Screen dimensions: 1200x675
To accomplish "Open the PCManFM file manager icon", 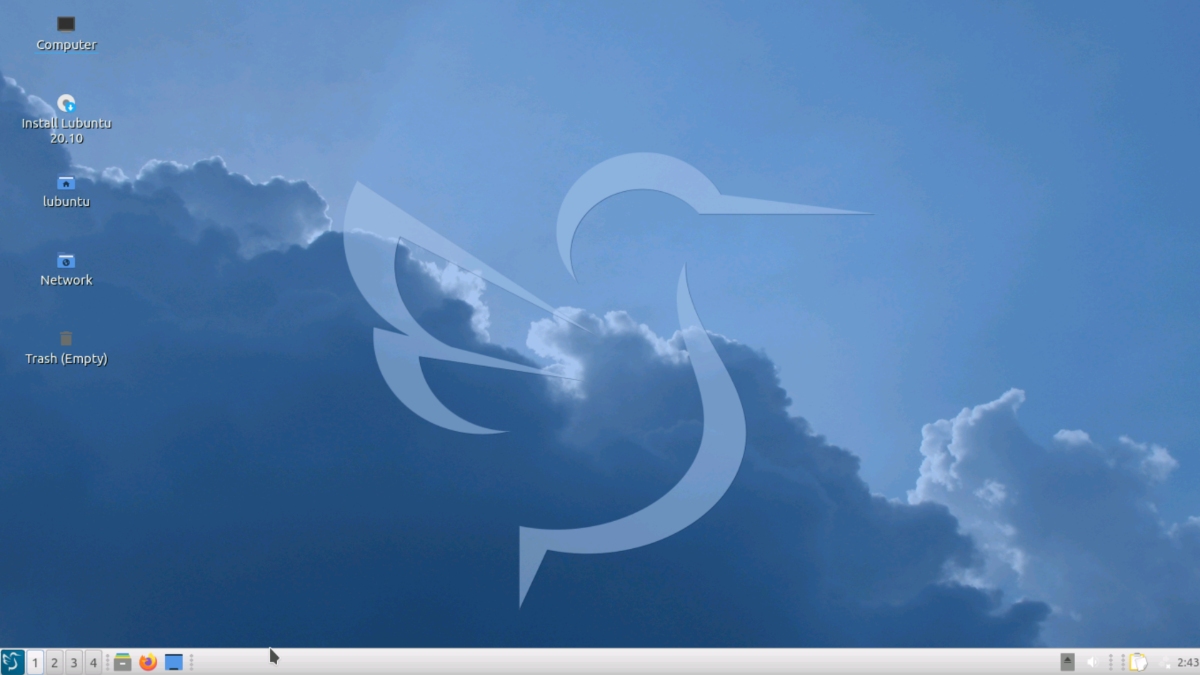I will point(121,661).
